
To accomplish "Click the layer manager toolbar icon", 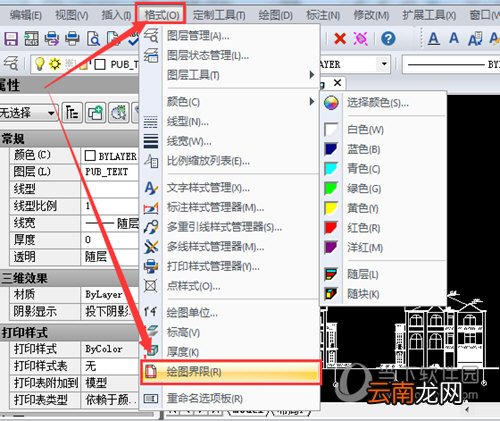I will [x=11, y=63].
